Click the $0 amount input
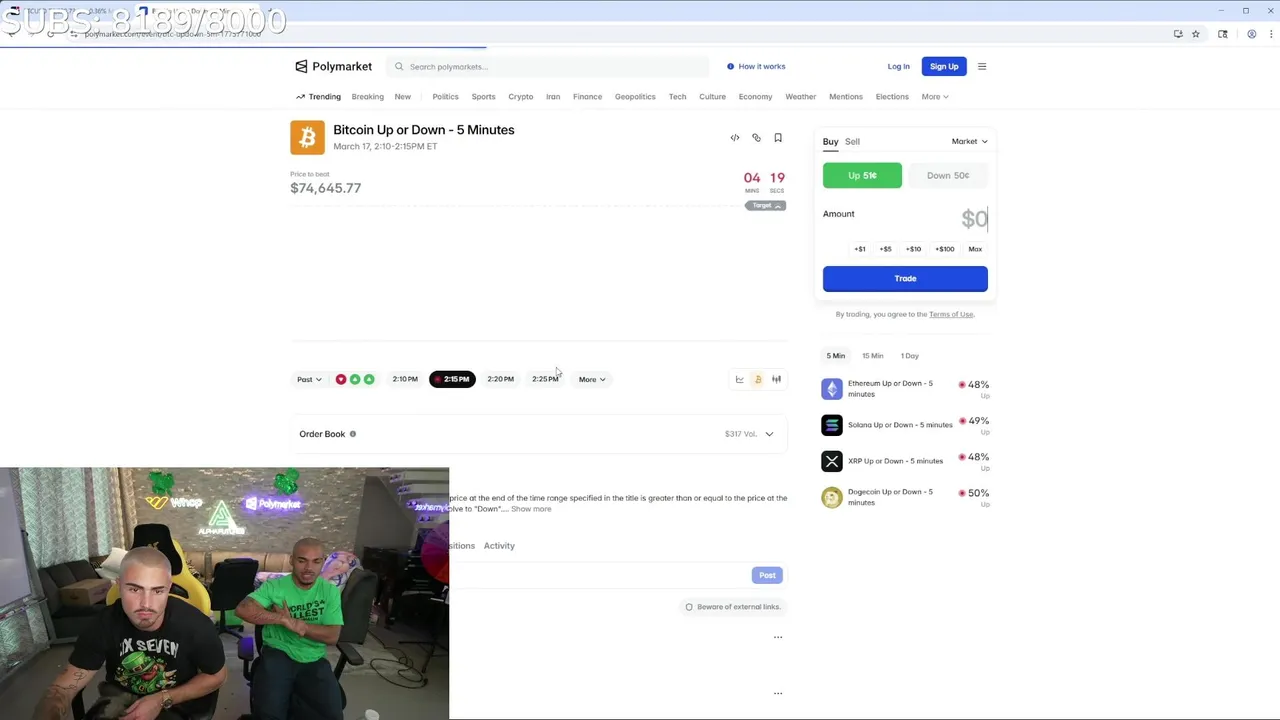 [974, 219]
